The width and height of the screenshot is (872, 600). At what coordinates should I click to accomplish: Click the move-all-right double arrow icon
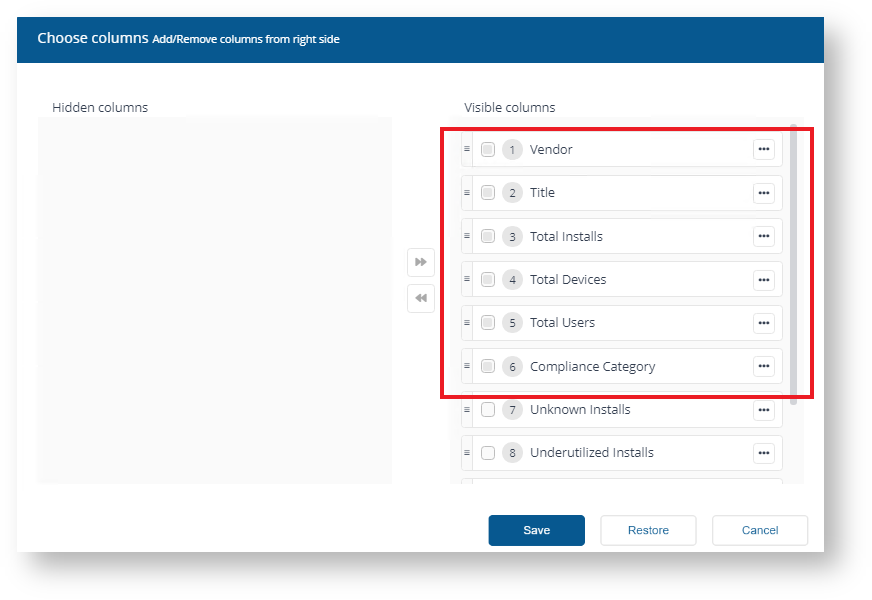[421, 262]
